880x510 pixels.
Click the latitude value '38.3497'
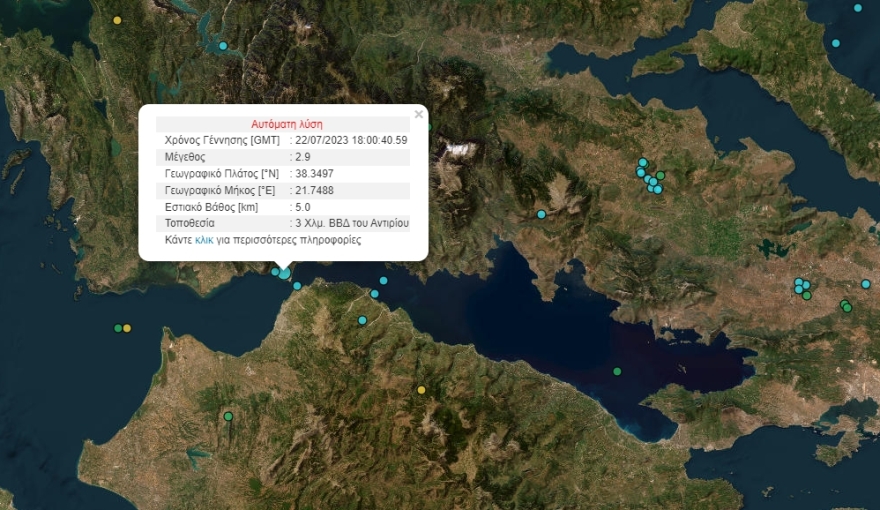(314, 174)
